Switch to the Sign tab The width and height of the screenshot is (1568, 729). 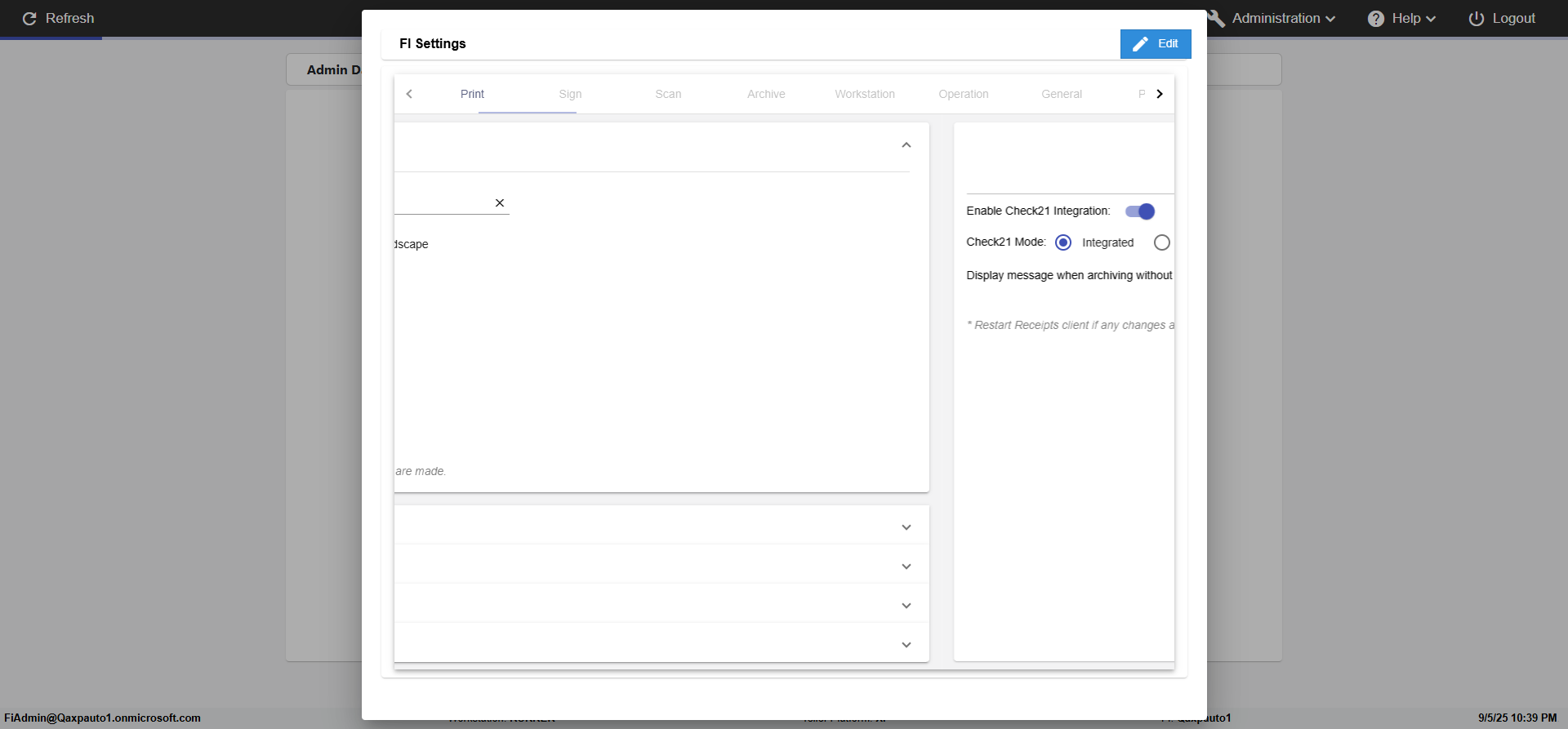570,95
